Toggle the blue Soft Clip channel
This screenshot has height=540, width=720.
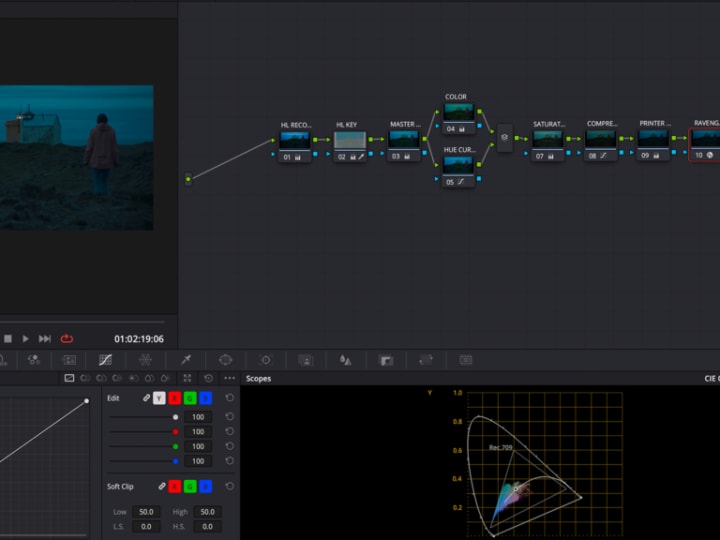[x=206, y=486]
